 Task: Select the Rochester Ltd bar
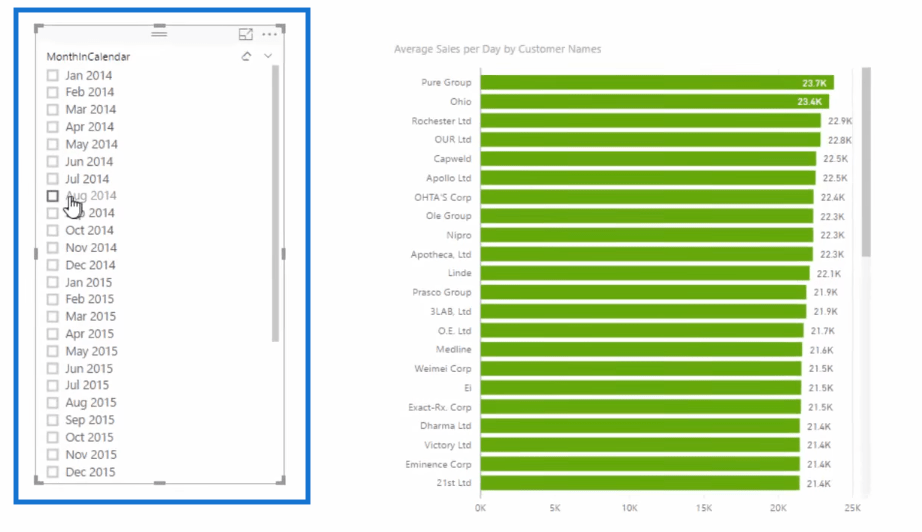click(650, 121)
